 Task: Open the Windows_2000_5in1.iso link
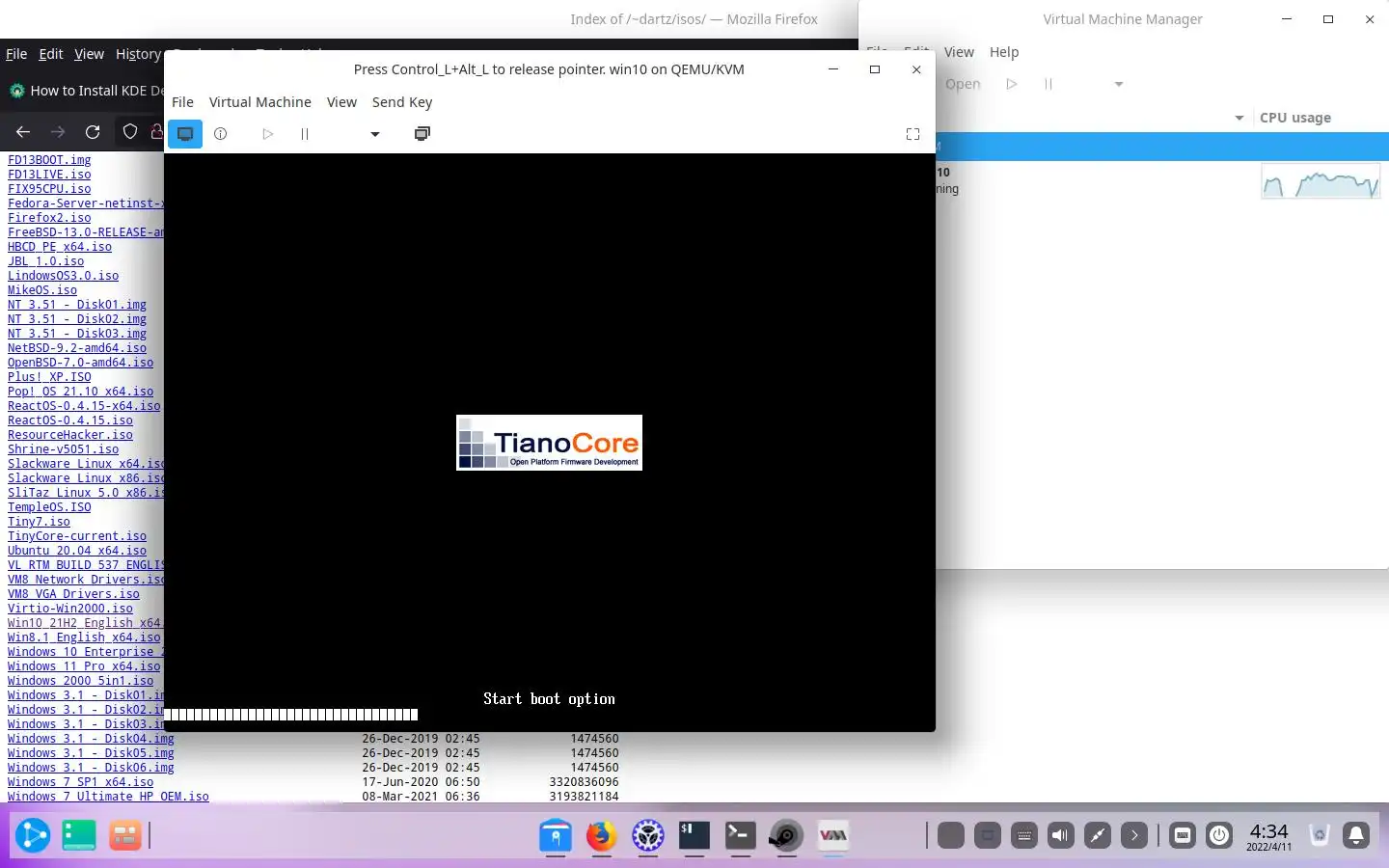pyautogui.click(x=81, y=681)
